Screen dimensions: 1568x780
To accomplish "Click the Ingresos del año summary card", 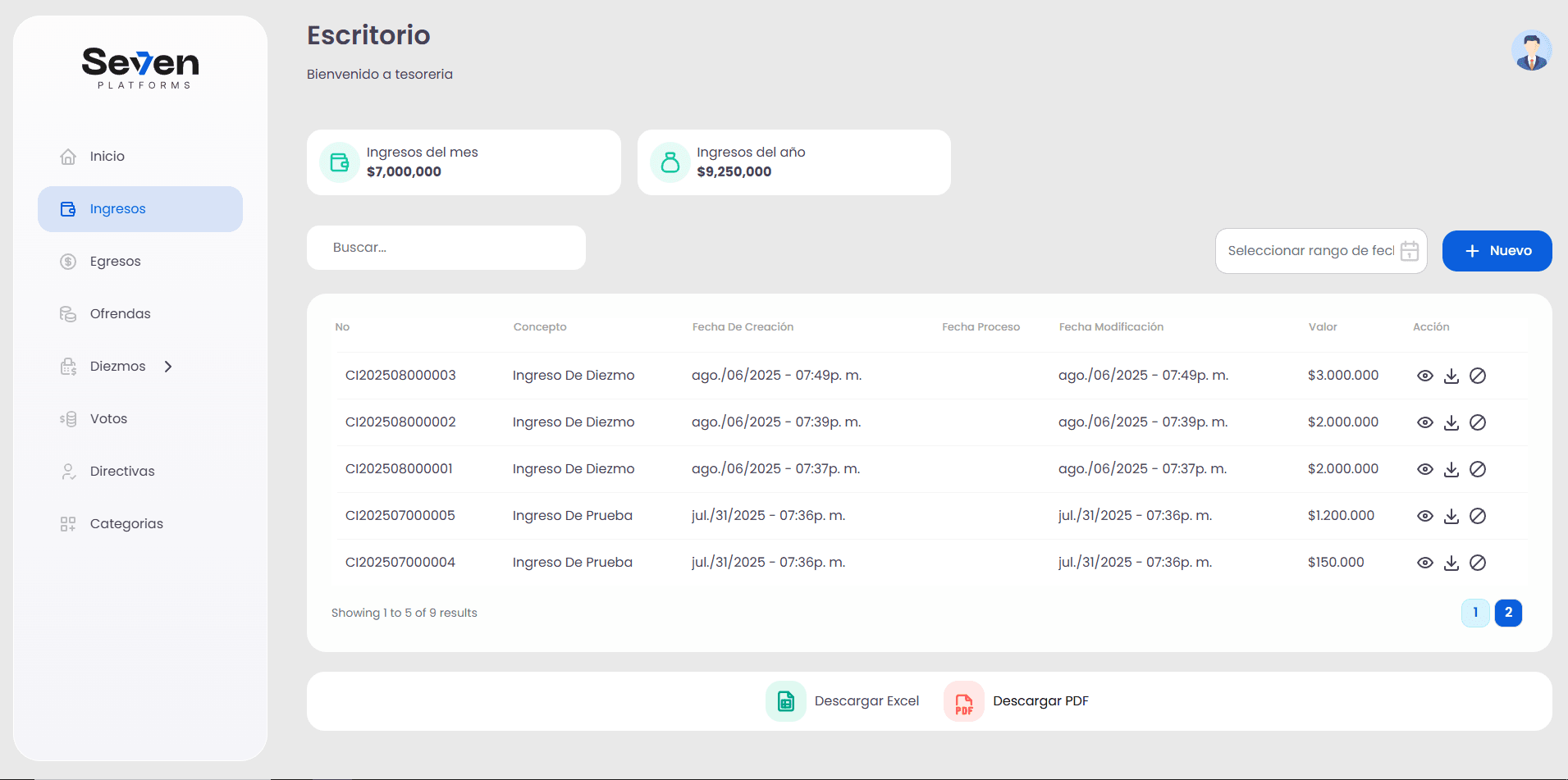I will click(x=794, y=162).
